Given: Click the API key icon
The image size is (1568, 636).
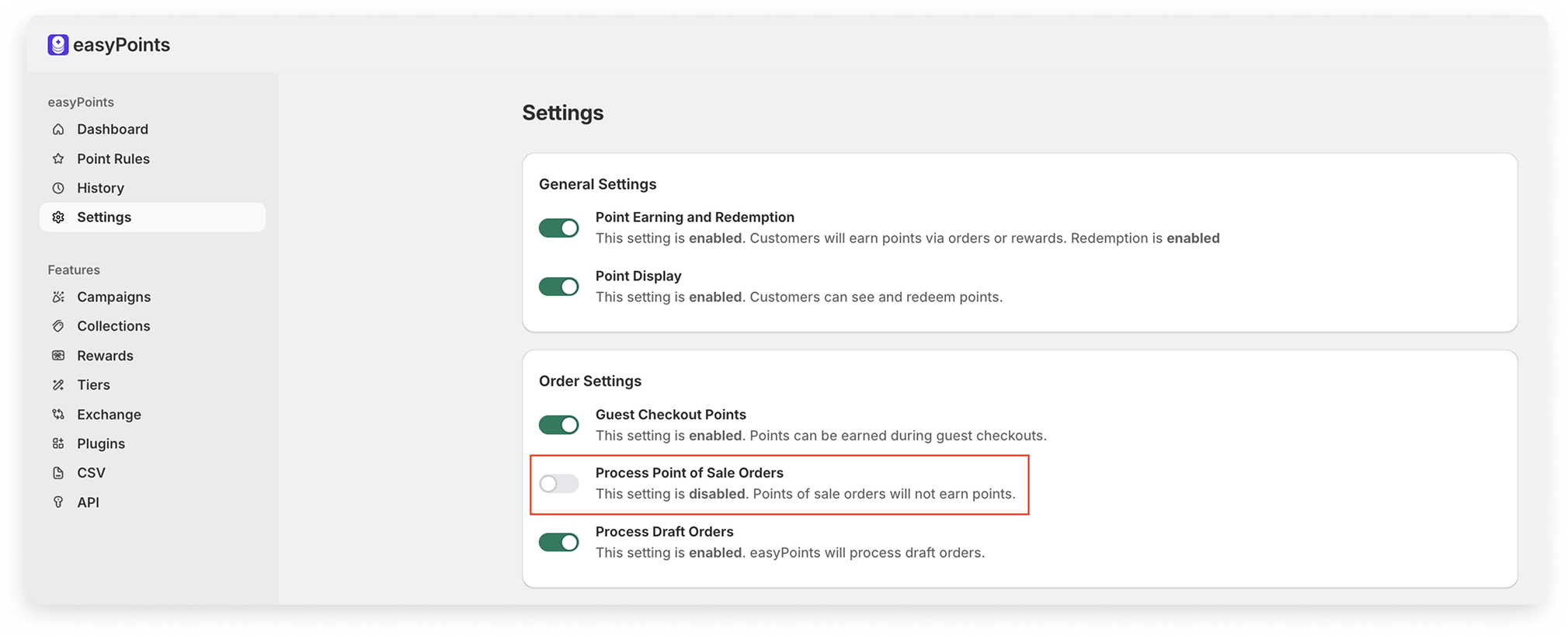Looking at the screenshot, I should 58,502.
